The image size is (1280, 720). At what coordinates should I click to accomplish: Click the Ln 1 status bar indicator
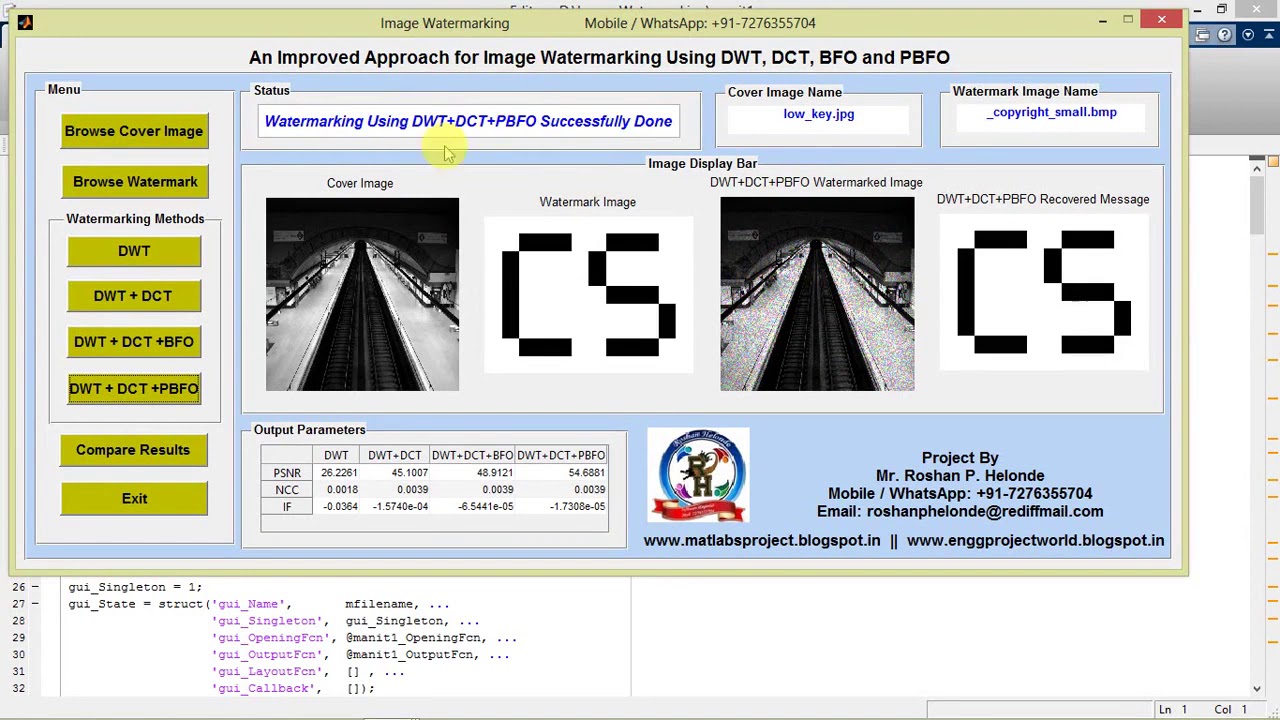1173,709
